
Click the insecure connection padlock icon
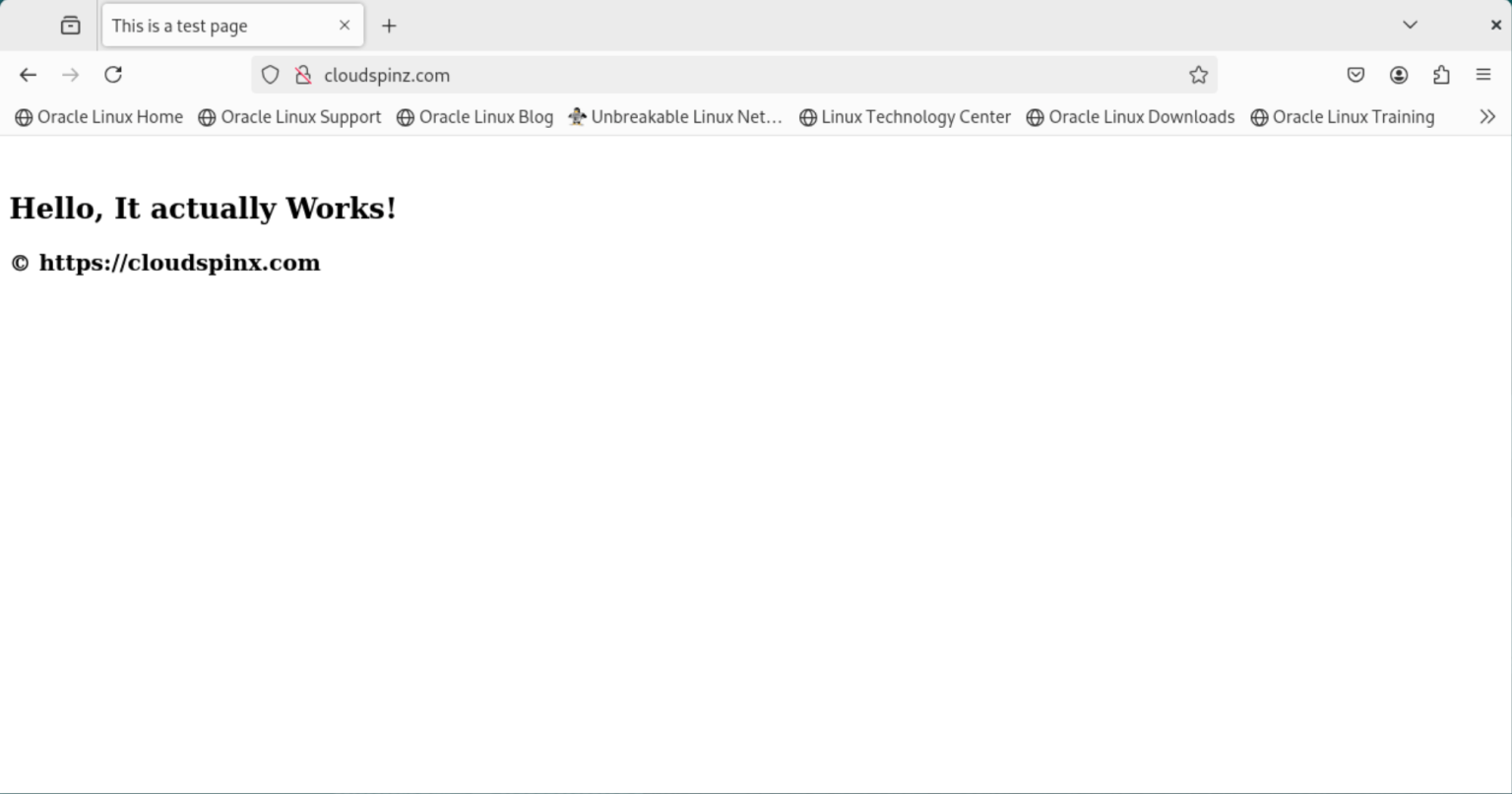coord(303,75)
